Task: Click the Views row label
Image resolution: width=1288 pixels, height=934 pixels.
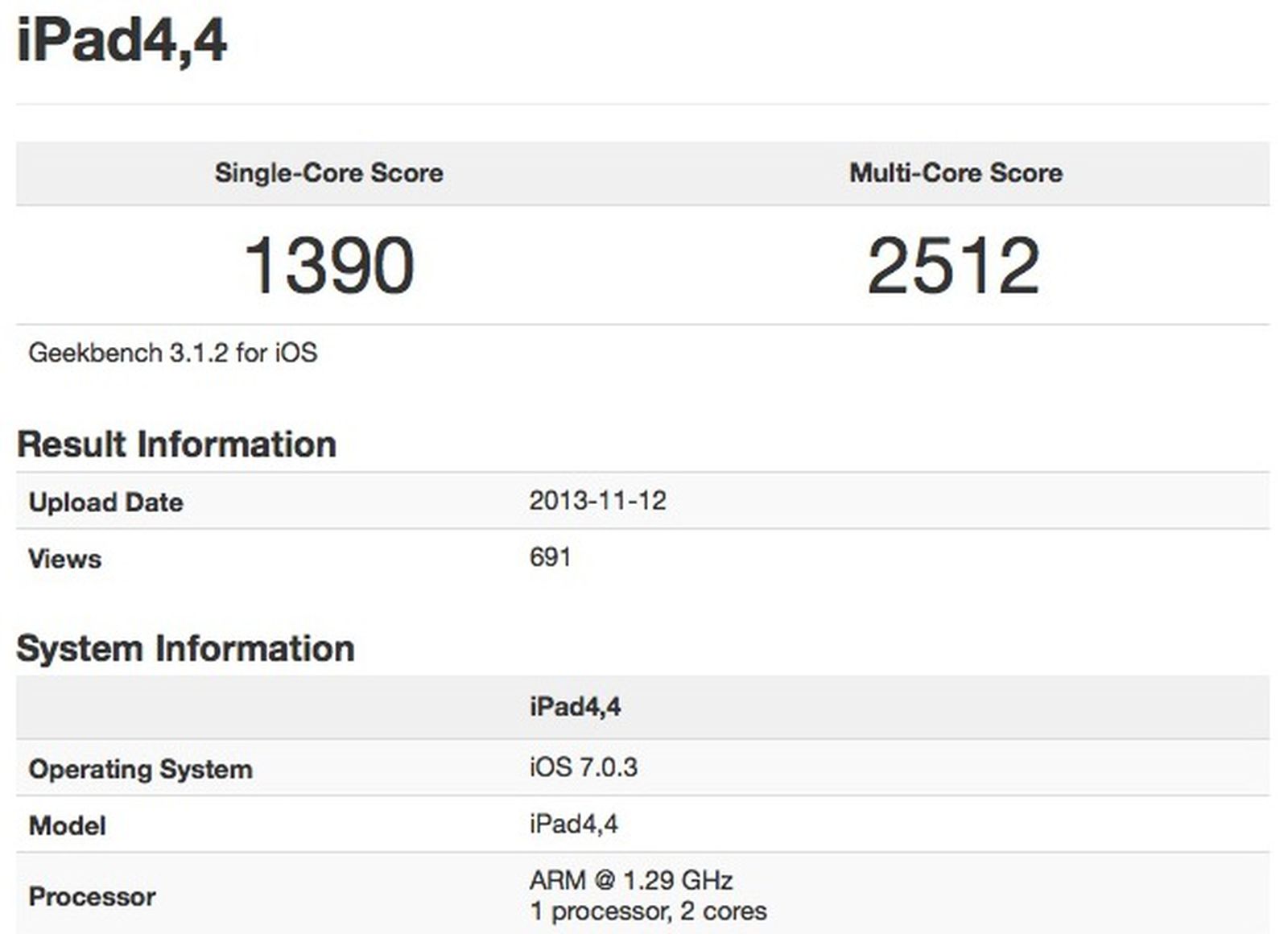Action: tap(64, 558)
